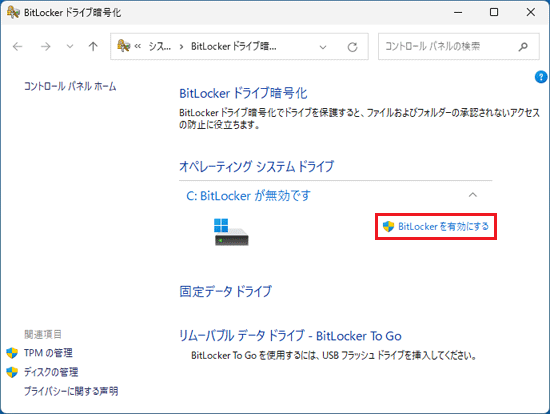Open コントロール パネル ホーム link

point(70,86)
